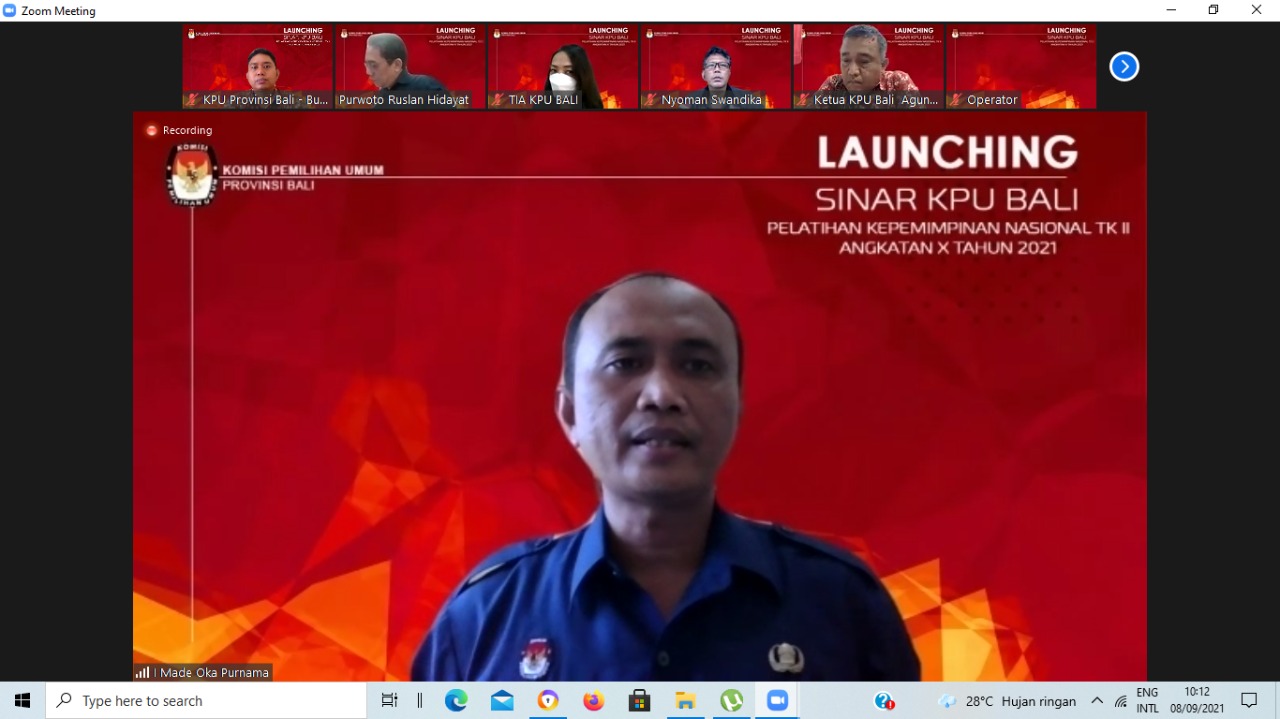Open File Explorer from taskbar
This screenshot has width=1280, height=719.
685,701
